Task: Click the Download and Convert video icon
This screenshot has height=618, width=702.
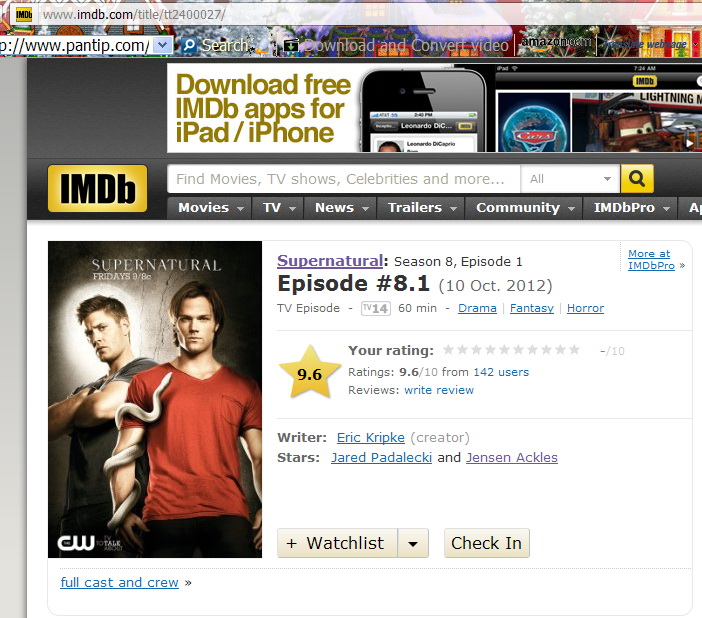Action: pos(291,46)
